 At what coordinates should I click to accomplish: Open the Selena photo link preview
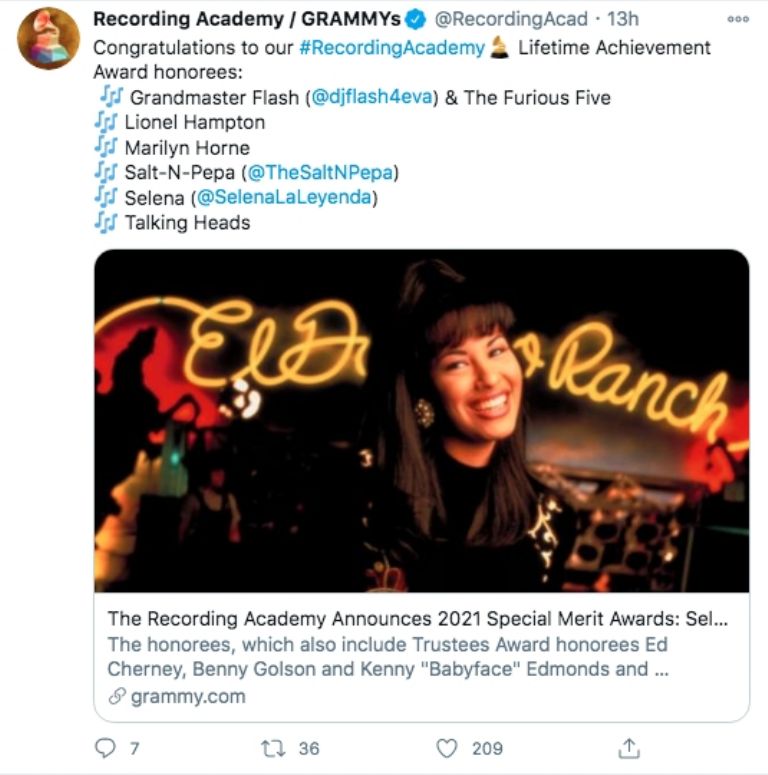pos(421,420)
